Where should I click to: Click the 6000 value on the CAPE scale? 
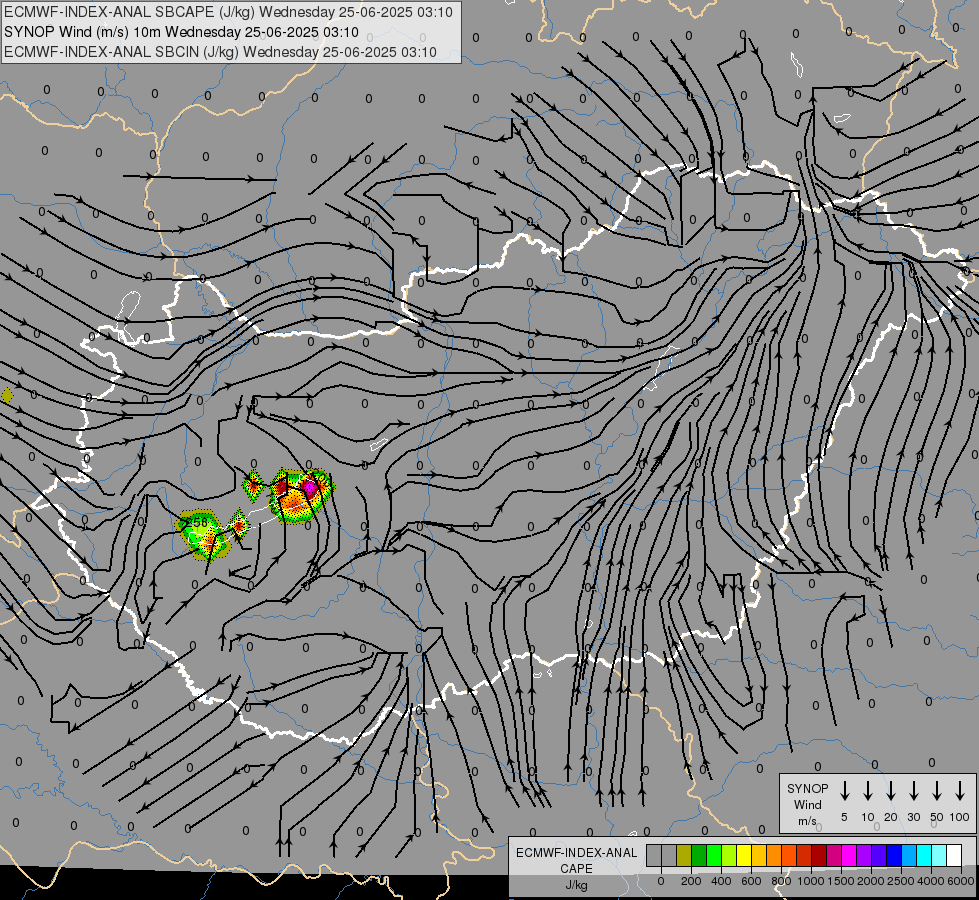(960, 881)
